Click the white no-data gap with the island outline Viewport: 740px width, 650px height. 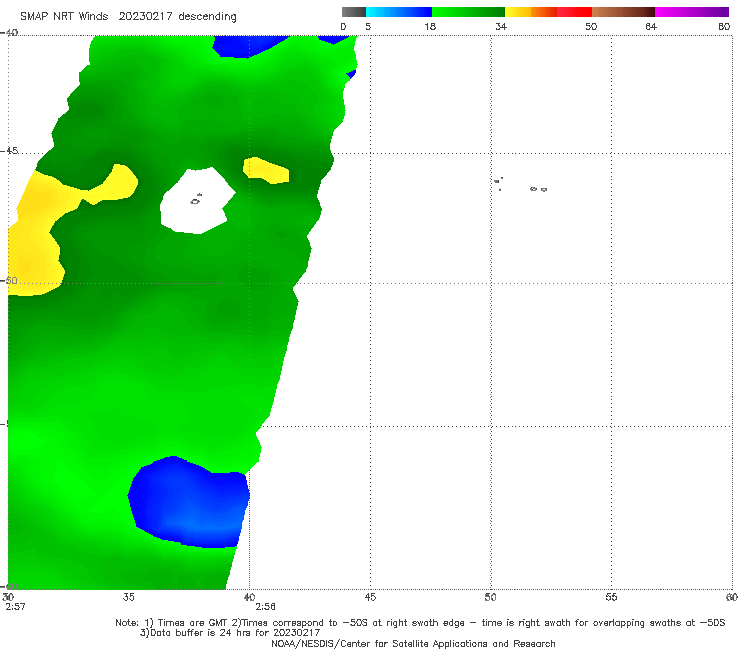click(197, 201)
